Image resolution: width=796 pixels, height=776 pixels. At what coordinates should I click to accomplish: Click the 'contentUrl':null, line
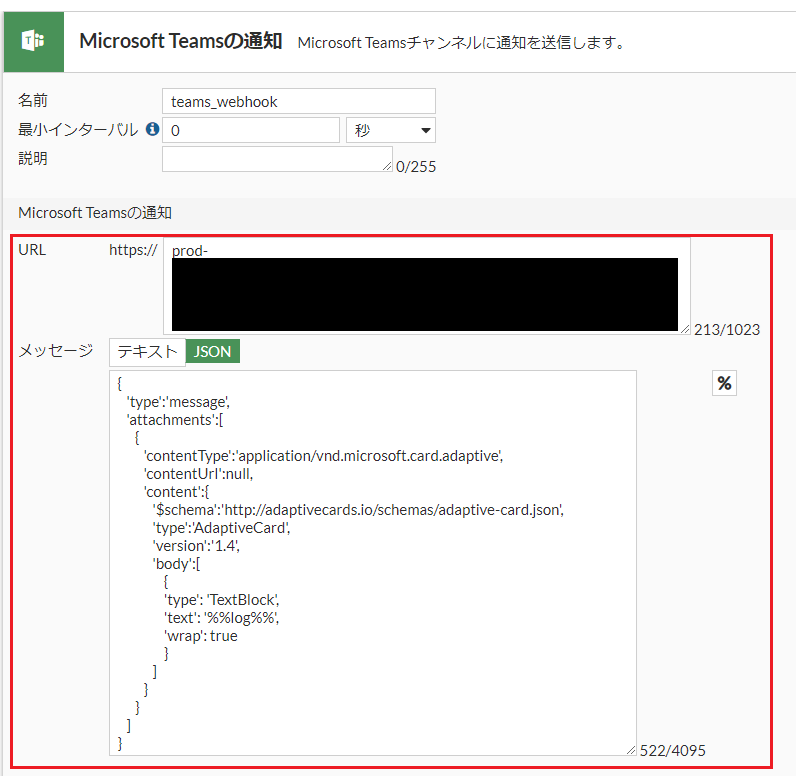click(x=198, y=474)
